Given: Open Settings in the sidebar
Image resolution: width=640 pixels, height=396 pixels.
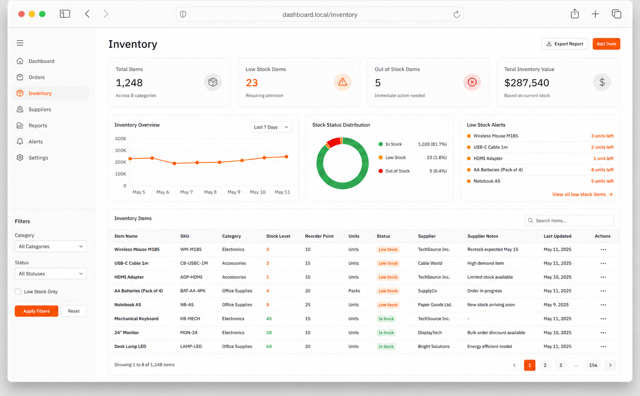Looking at the screenshot, I should [38, 158].
